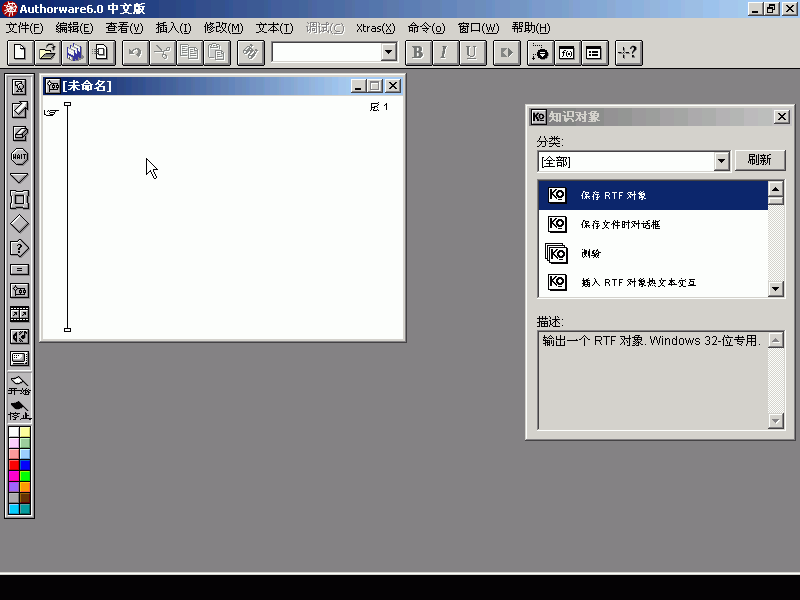This screenshot has height=600, width=800.
Task: Choose the blue color swatch
Action: tap(25, 465)
